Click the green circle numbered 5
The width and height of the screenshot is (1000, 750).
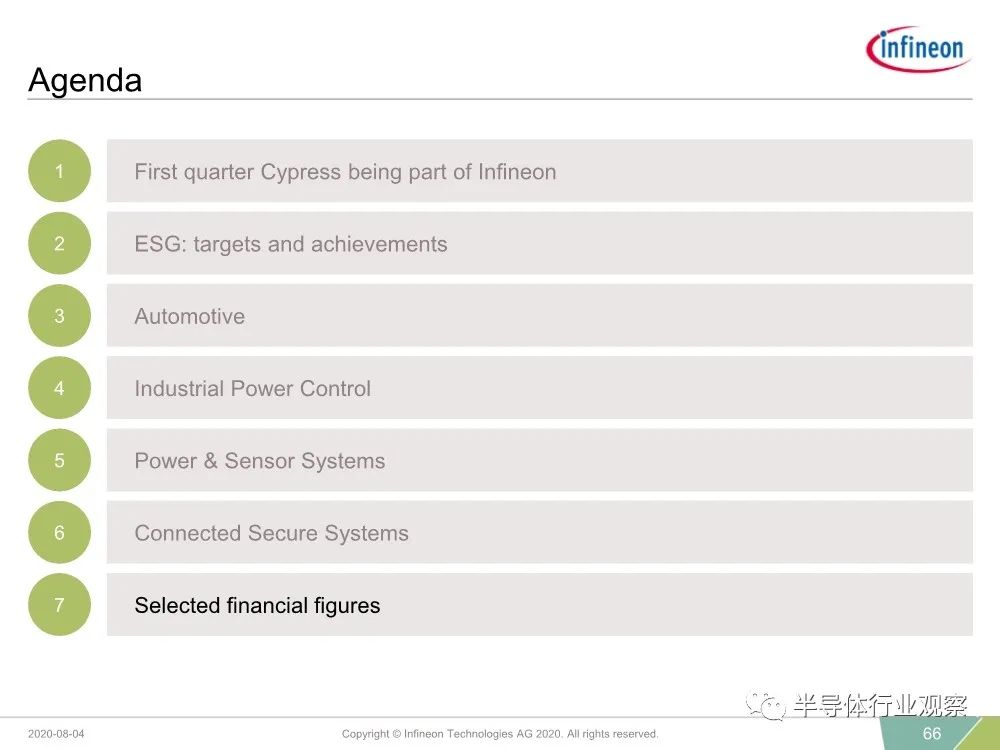59,460
